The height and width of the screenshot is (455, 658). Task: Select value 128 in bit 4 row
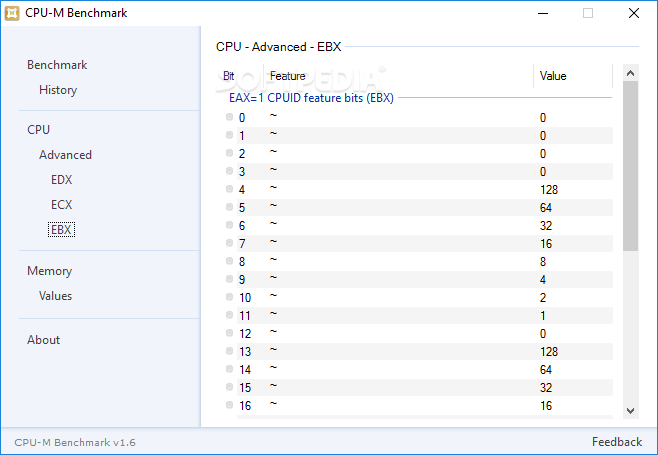[549, 190]
